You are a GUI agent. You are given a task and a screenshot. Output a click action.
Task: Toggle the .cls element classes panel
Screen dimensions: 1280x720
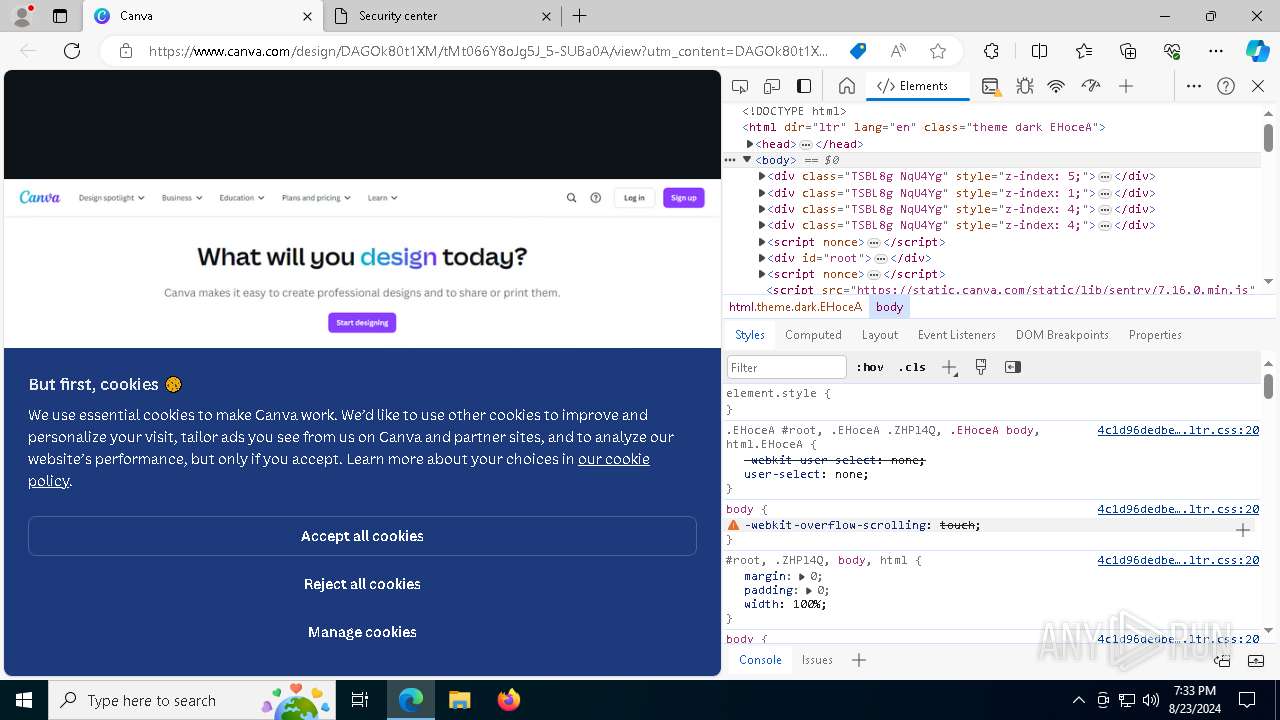point(912,367)
